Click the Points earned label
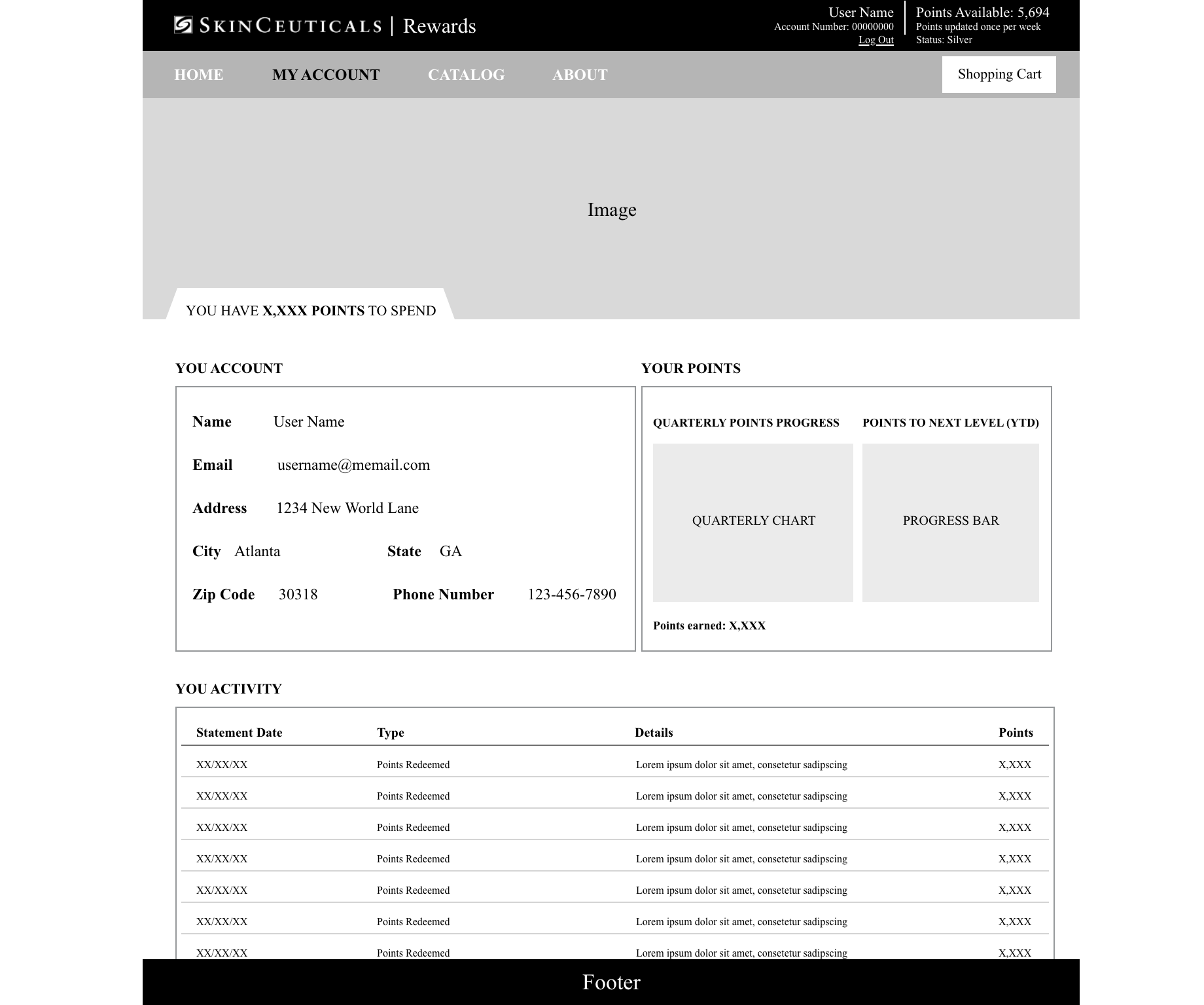1204x1005 pixels. click(709, 626)
